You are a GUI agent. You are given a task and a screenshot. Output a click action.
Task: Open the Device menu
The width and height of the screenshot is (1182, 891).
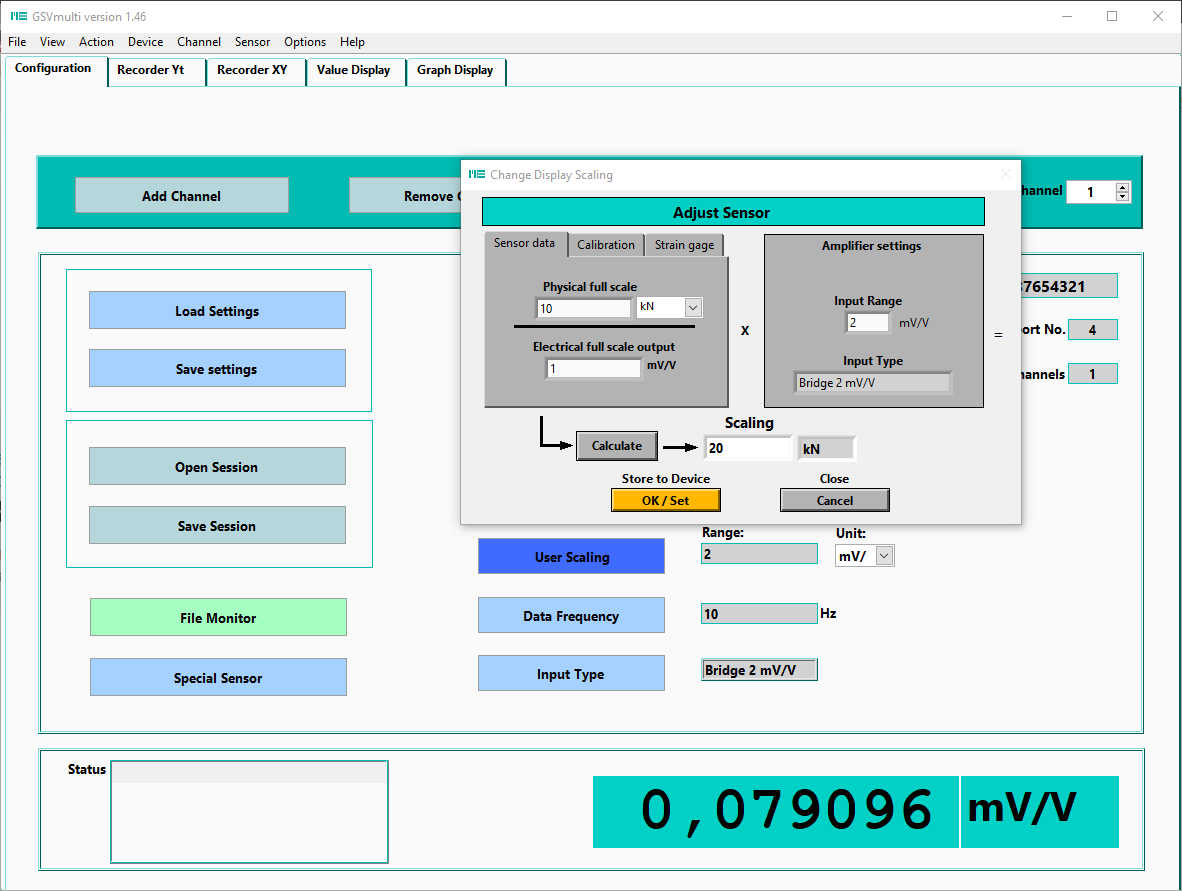tap(145, 42)
